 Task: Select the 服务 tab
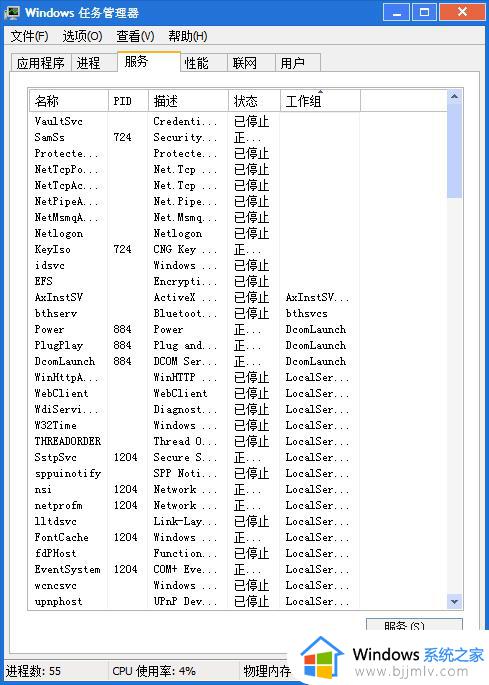click(149, 62)
